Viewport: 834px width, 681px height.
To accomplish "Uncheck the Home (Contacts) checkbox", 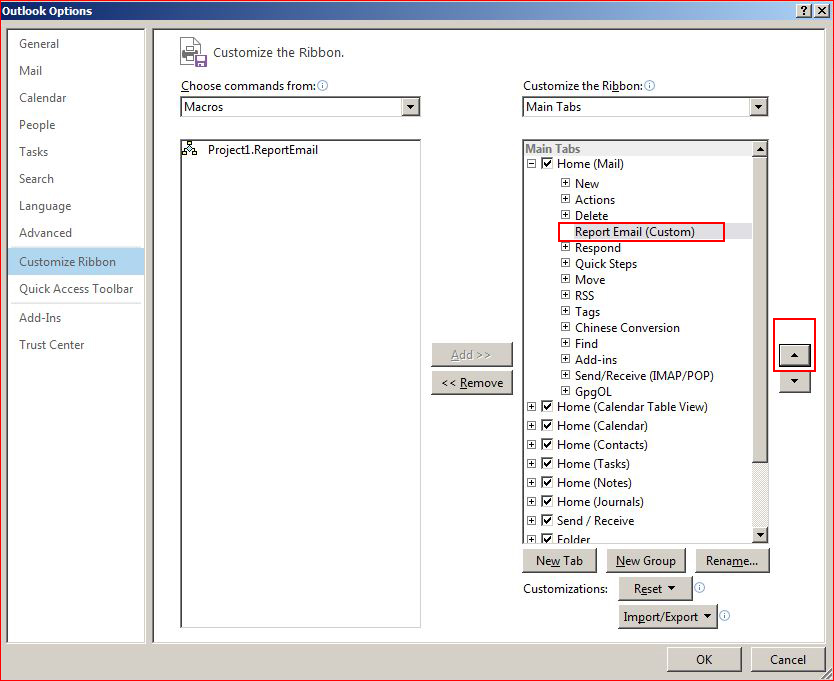I will 547,444.
